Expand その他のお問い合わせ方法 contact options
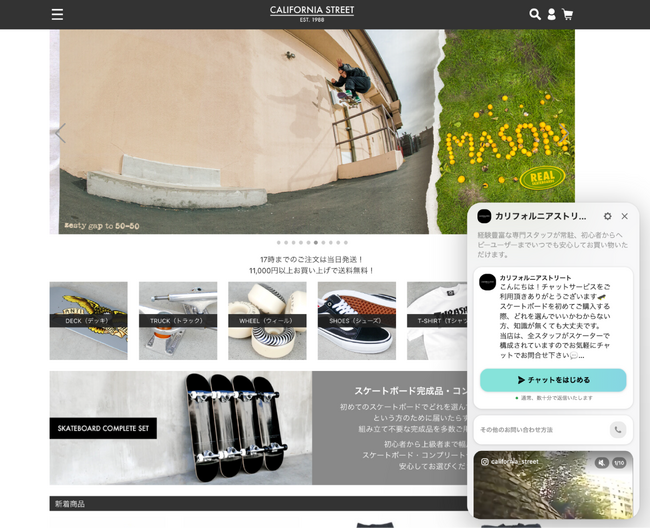The height and width of the screenshot is (529, 650). tap(540, 430)
